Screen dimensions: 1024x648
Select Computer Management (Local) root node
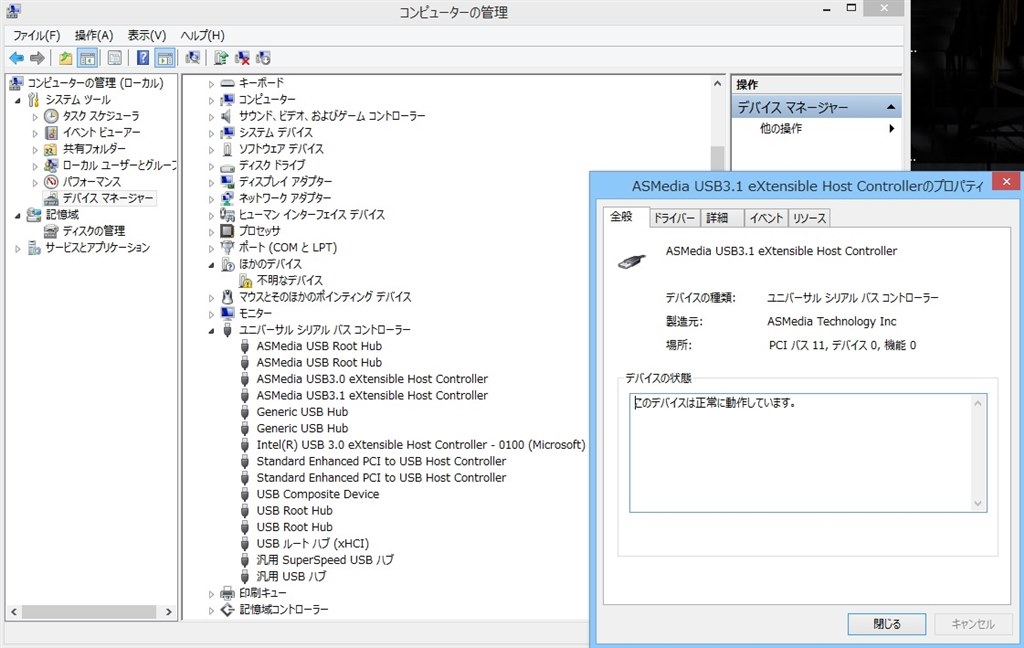(x=95, y=83)
